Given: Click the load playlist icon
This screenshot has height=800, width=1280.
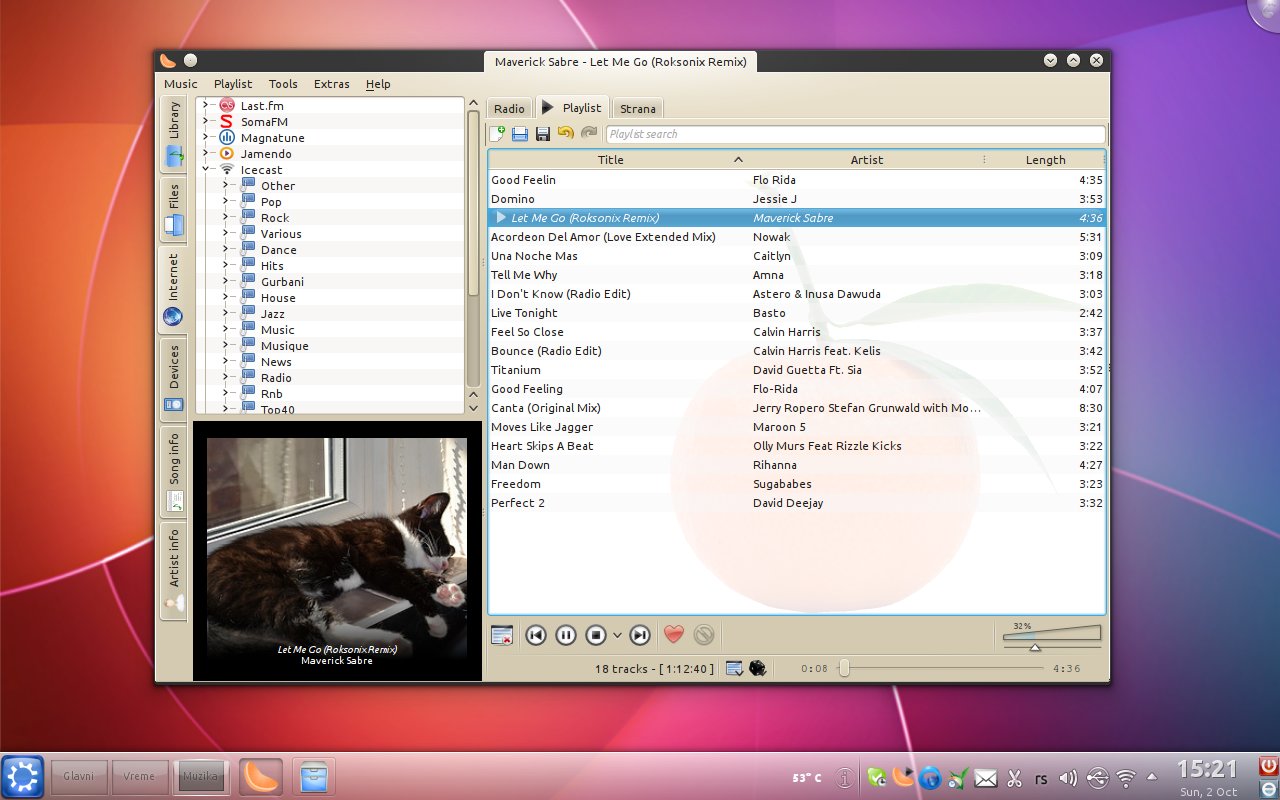Looking at the screenshot, I should pos(520,134).
